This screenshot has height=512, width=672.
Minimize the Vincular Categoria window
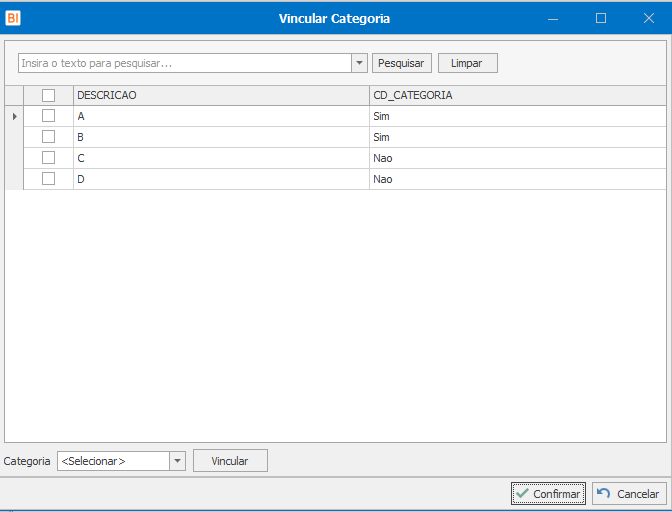(x=553, y=18)
